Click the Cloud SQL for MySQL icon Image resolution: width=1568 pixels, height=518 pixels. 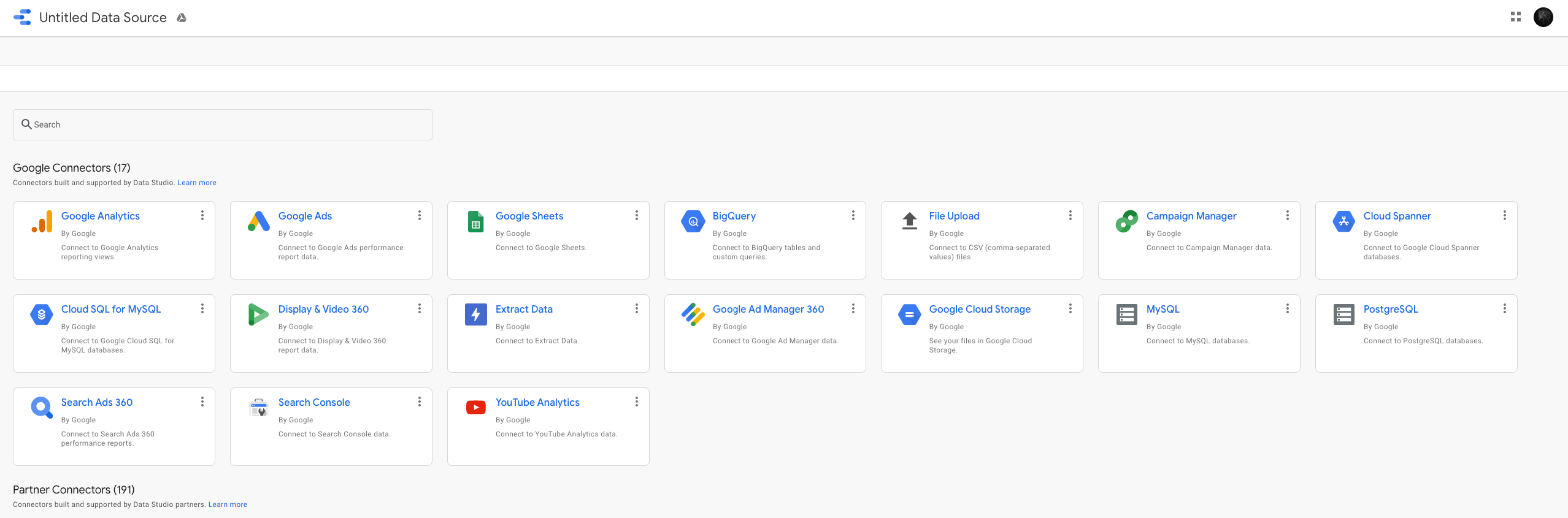pyautogui.click(x=42, y=315)
